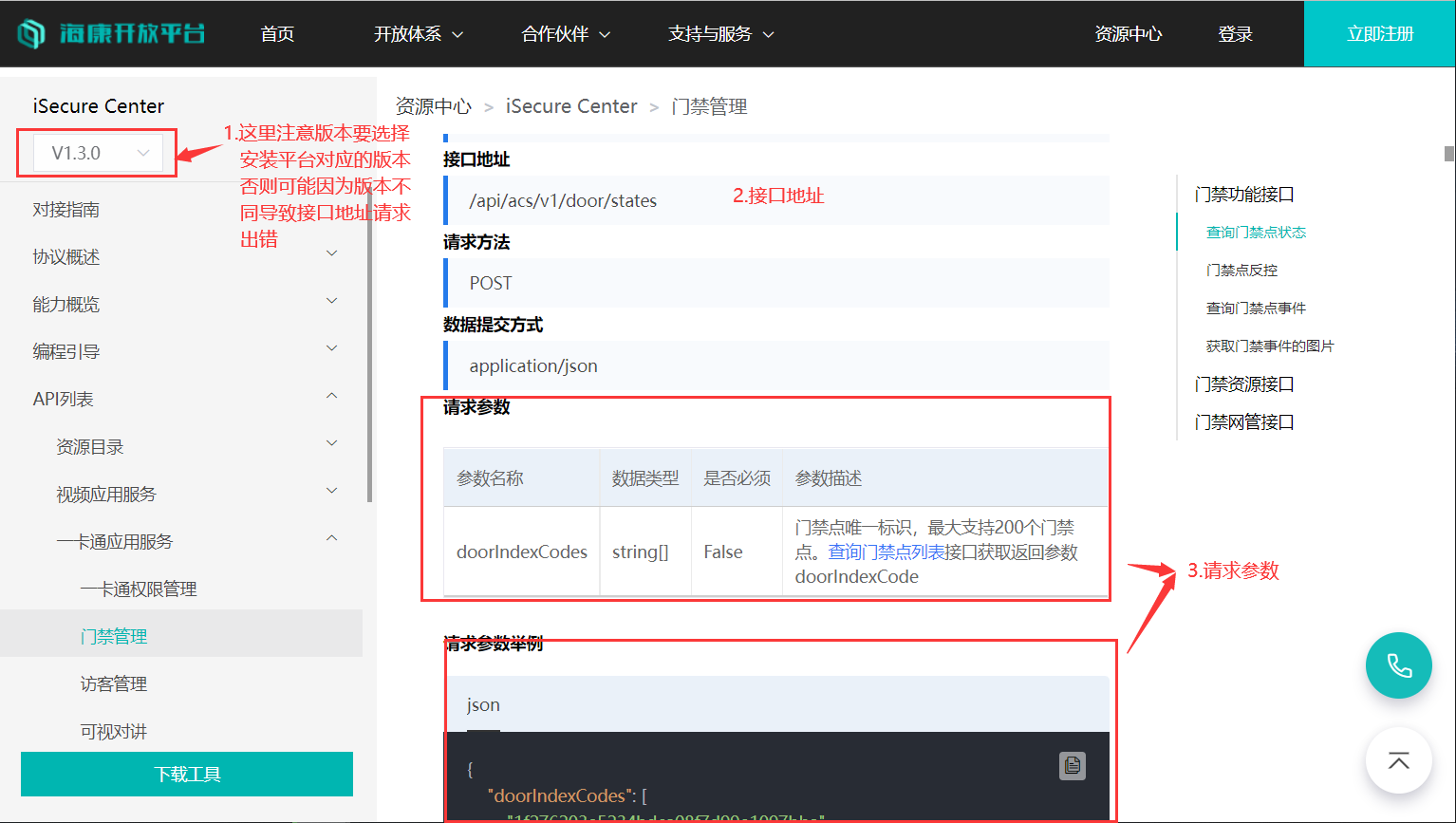The height and width of the screenshot is (823, 1456).
Task: Open the 开放体系 menu dropdown
Action: 419,34
